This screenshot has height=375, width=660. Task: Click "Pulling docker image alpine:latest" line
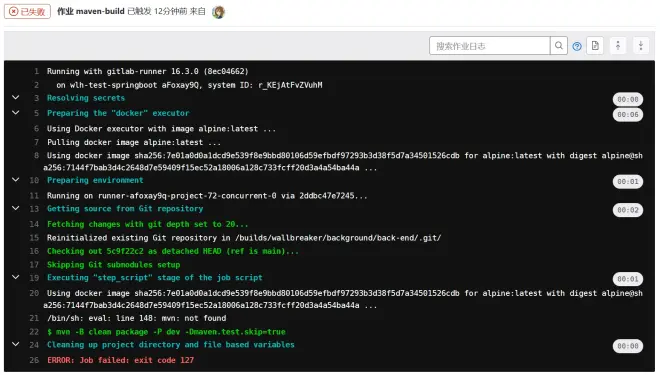point(134,142)
